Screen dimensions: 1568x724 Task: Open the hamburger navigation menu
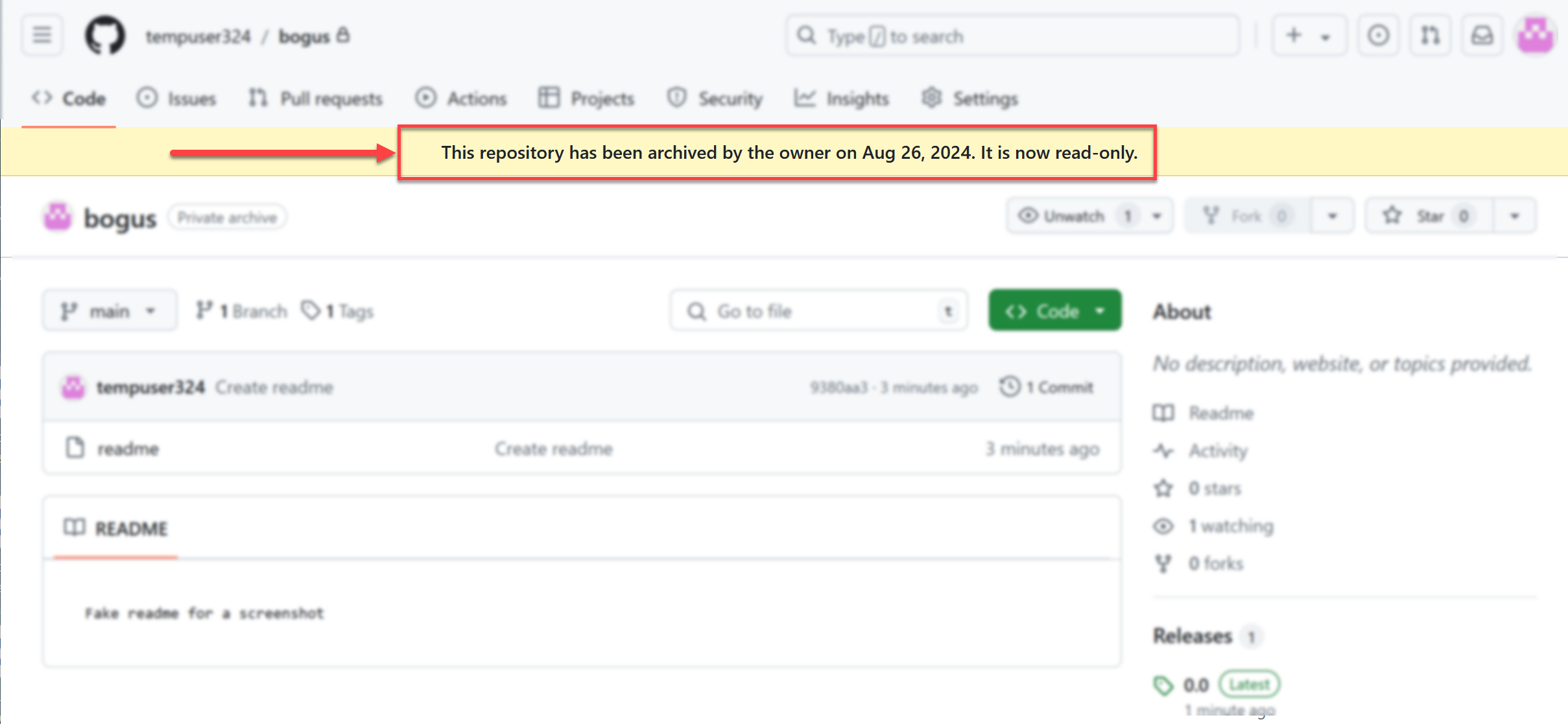(42, 35)
